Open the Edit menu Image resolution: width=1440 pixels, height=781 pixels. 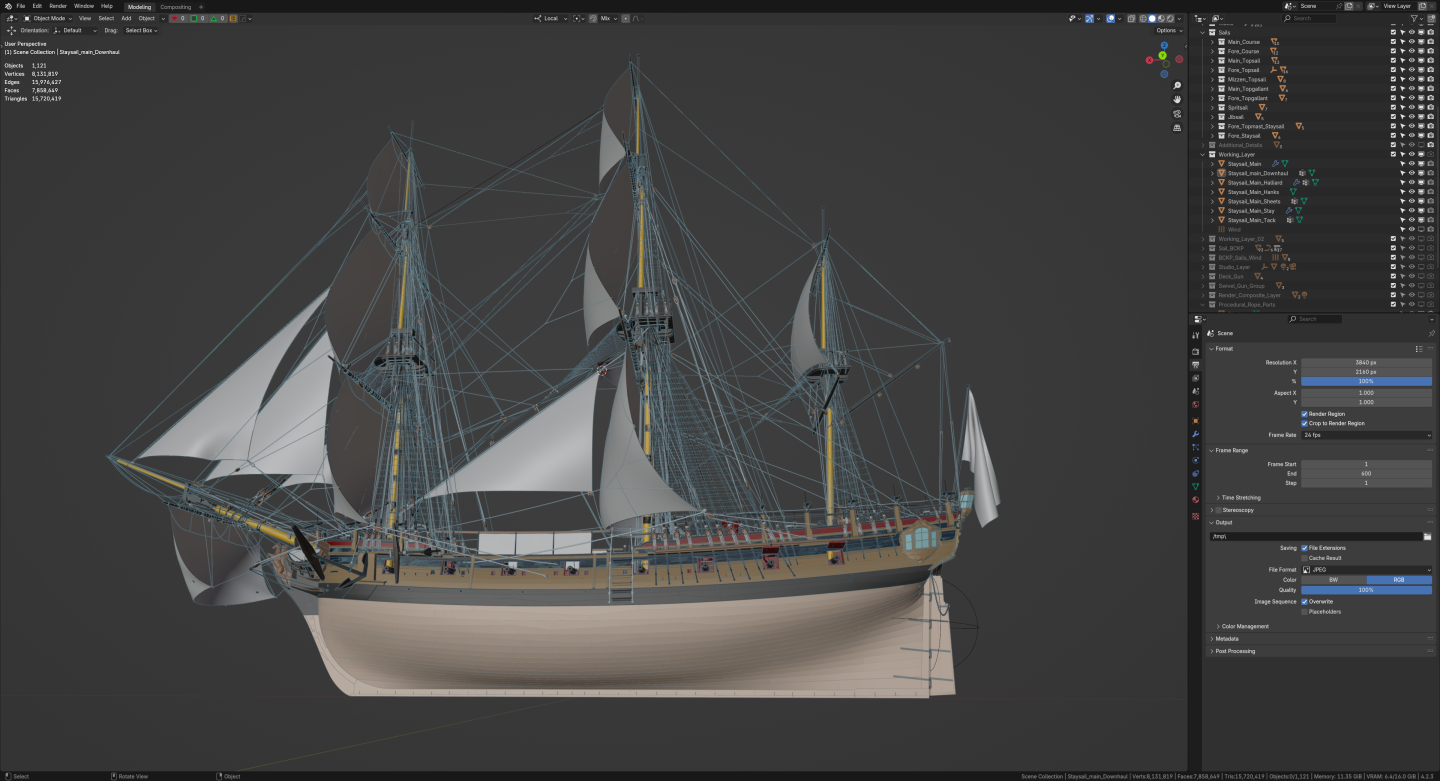(37, 6)
